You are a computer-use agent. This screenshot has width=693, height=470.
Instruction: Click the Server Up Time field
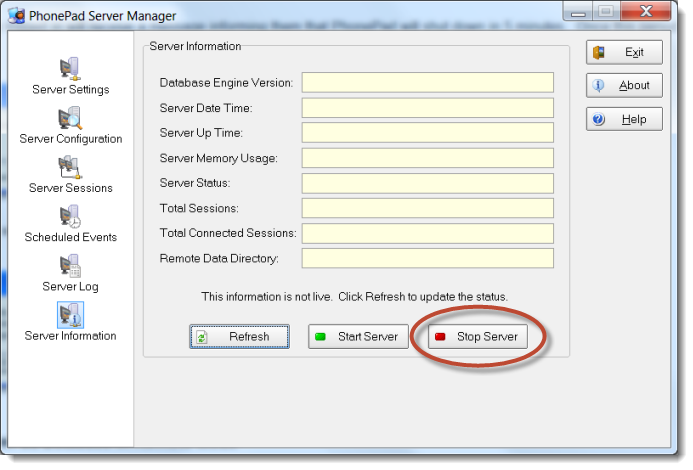click(428, 133)
